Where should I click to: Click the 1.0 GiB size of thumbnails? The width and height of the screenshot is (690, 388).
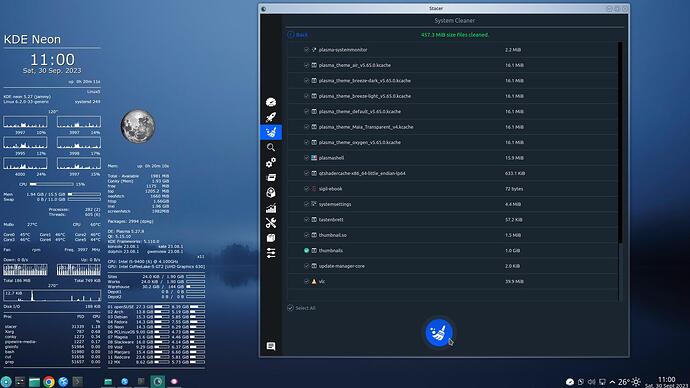coord(512,251)
